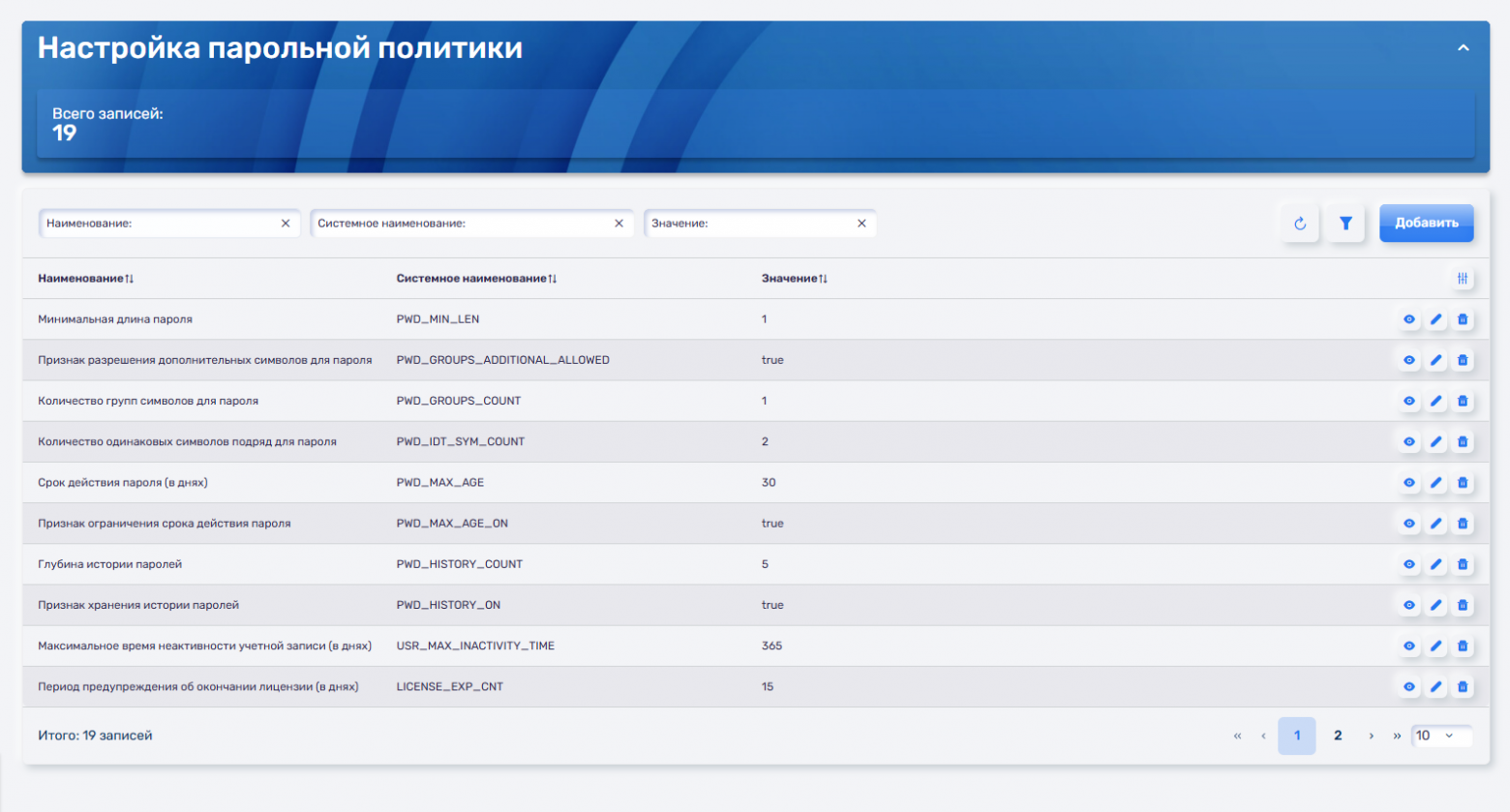Open the filter funnel icon

pos(1345,224)
